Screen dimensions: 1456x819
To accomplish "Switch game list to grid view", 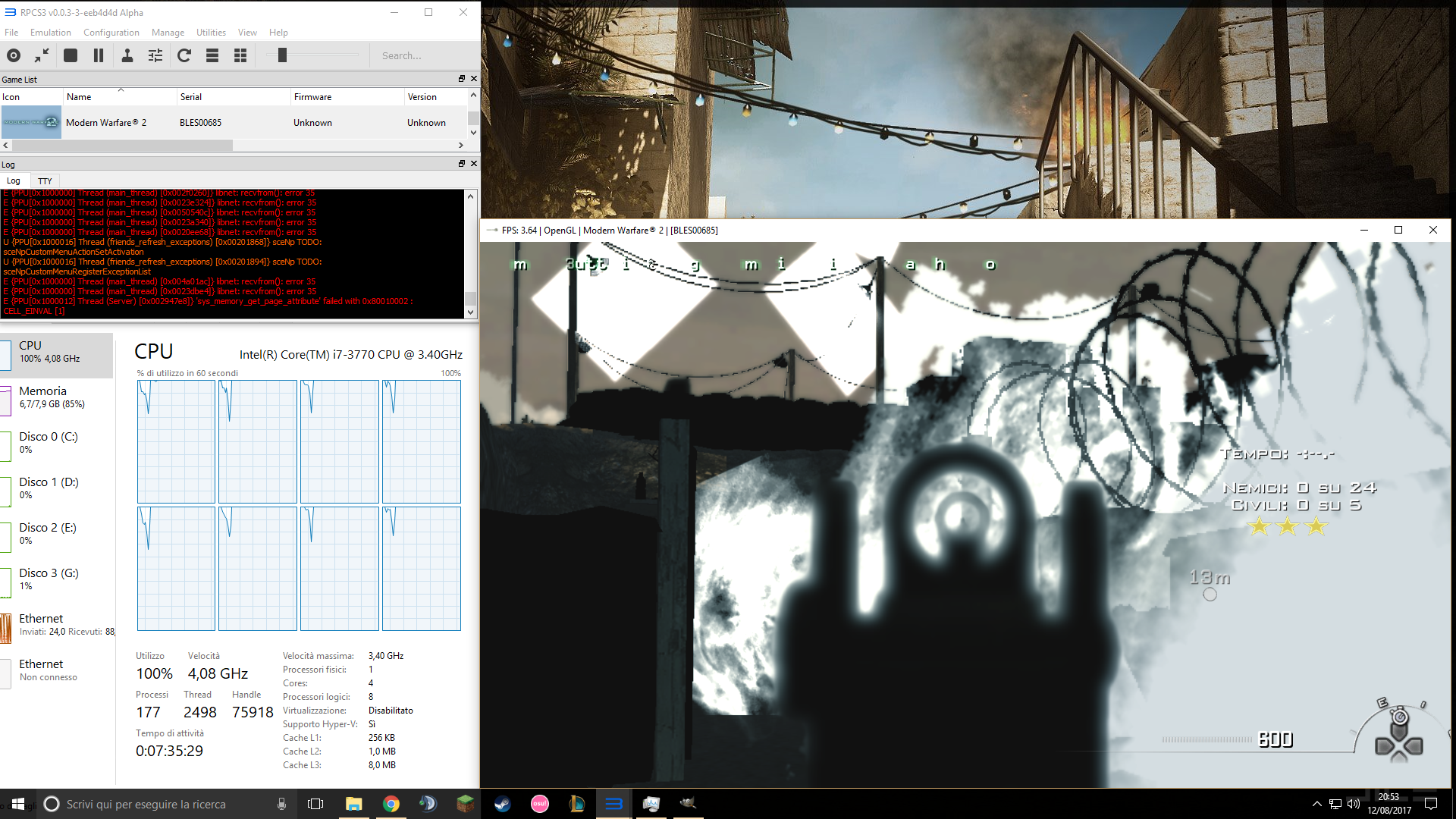I will point(240,55).
